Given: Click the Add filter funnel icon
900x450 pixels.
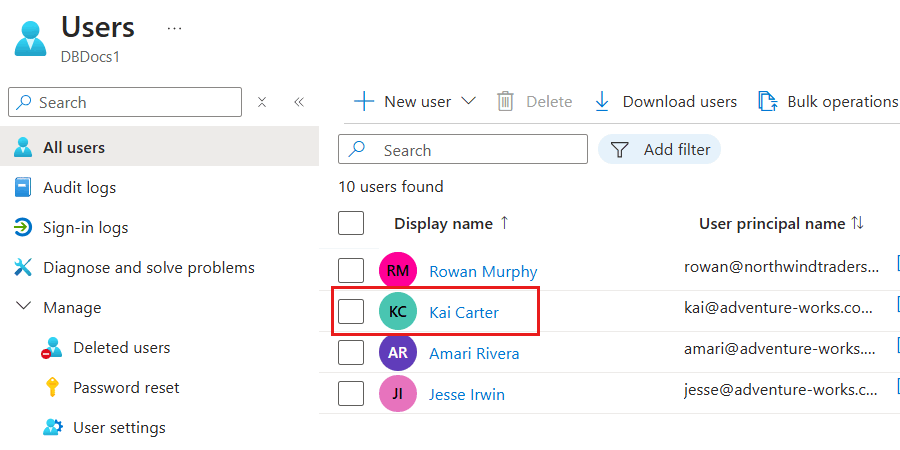Looking at the screenshot, I should [620, 150].
